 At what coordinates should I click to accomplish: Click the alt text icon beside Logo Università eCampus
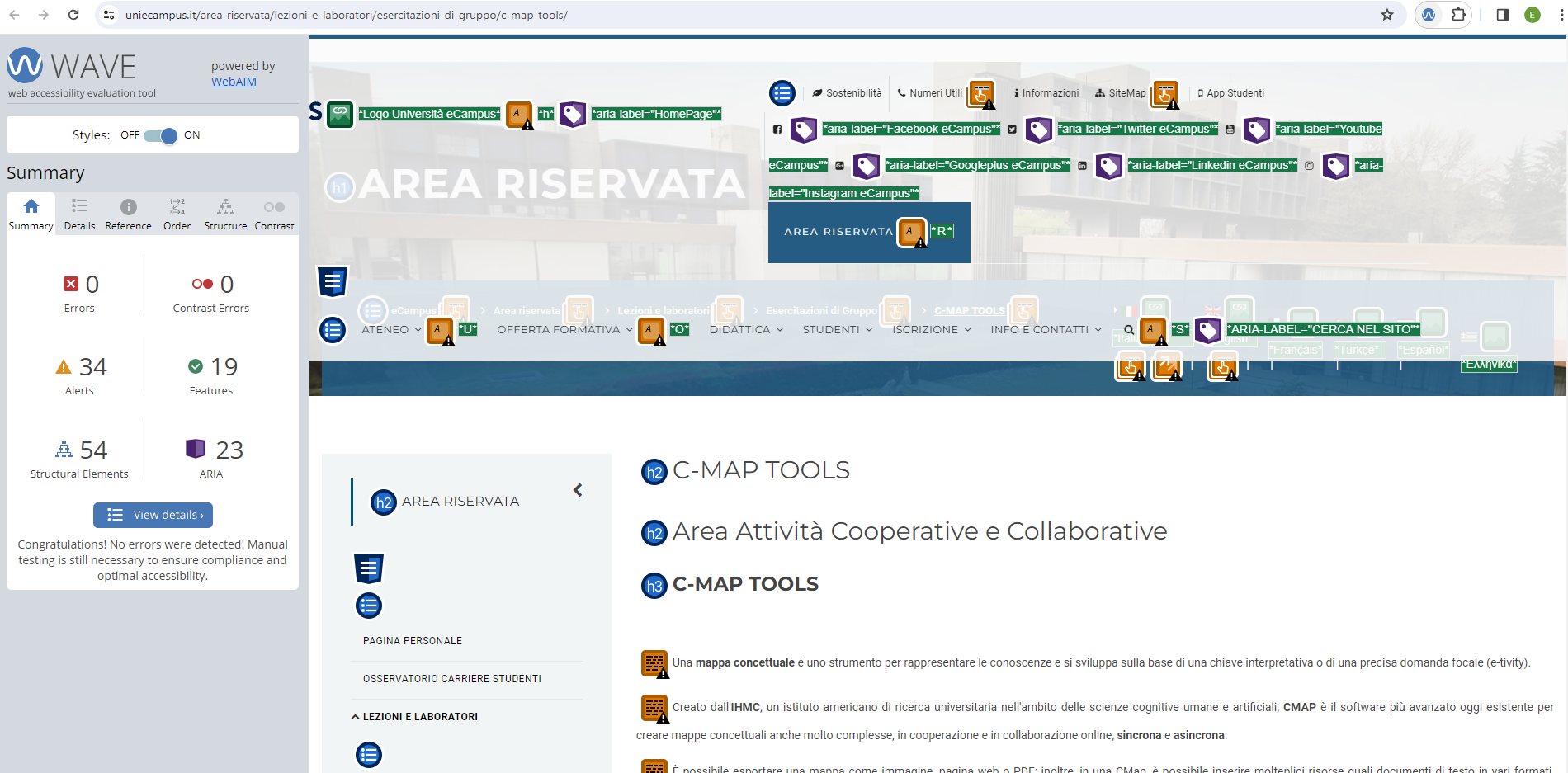point(340,114)
